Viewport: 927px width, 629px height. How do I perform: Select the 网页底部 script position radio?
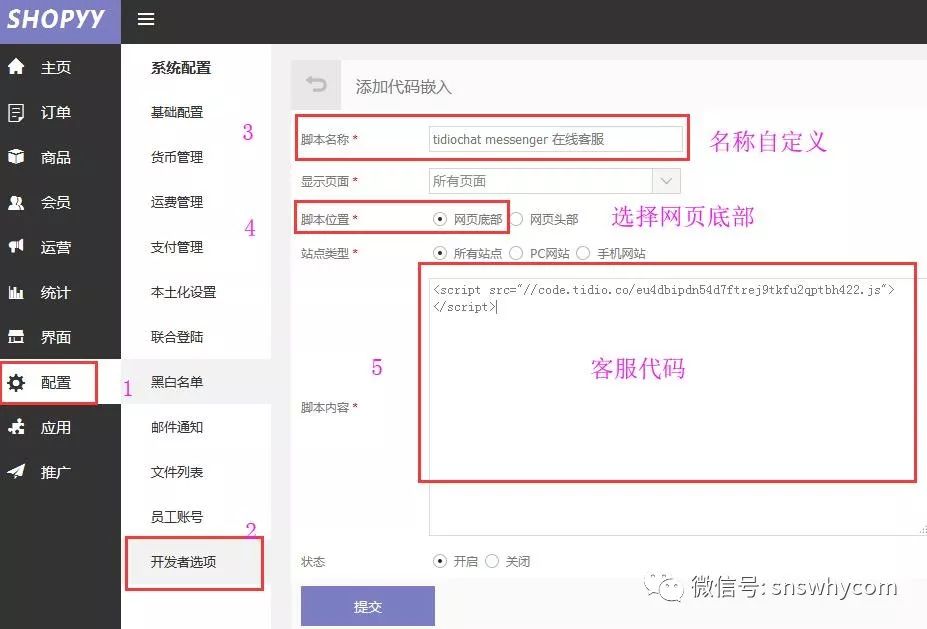pos(438,217)
